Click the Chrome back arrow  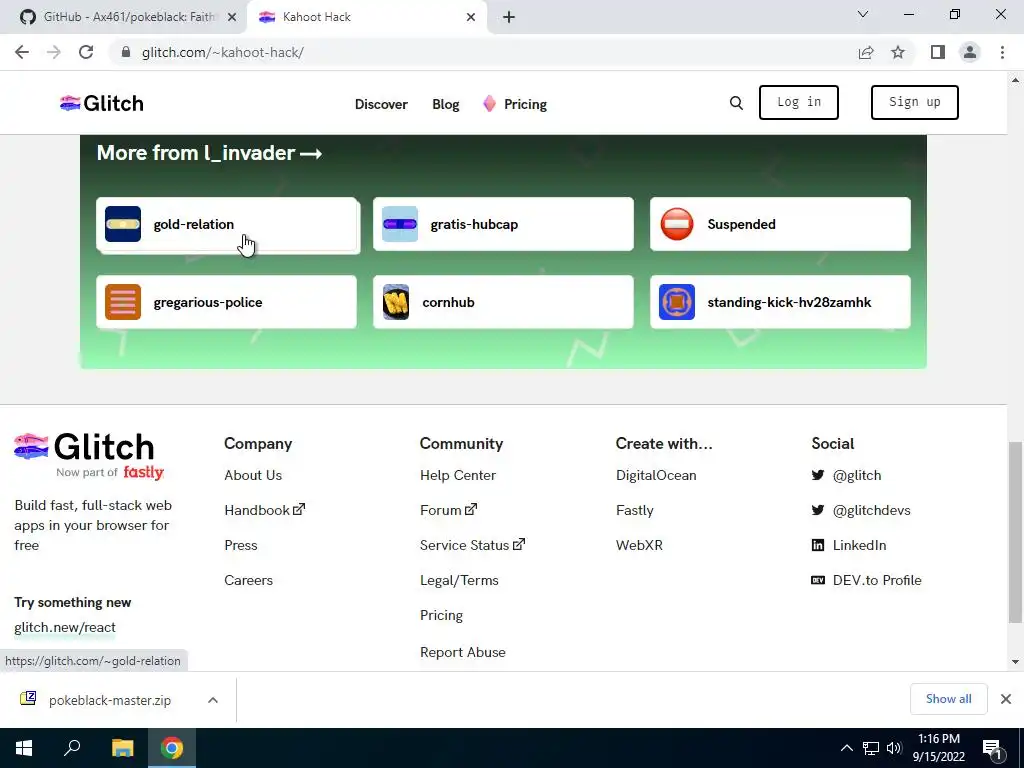[22, 52]
